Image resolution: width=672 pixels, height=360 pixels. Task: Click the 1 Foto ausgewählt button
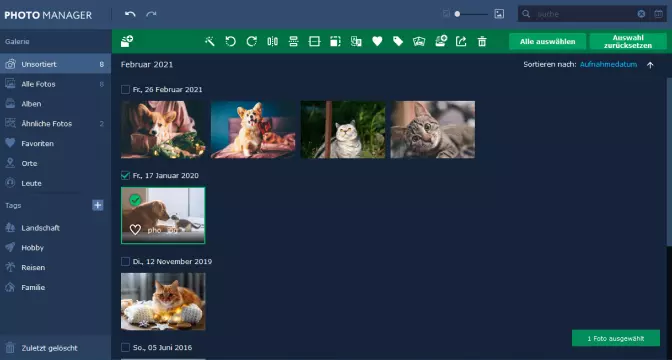pyautogui.click(x=616, y=338)
